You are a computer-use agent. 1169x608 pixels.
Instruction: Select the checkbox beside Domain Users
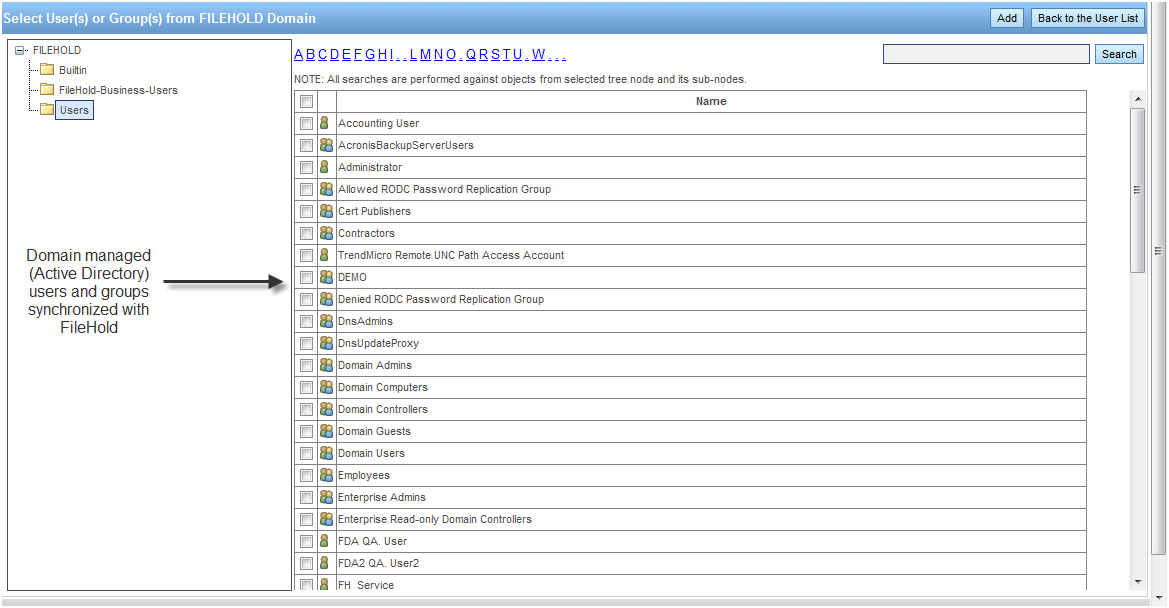point(306,453)
